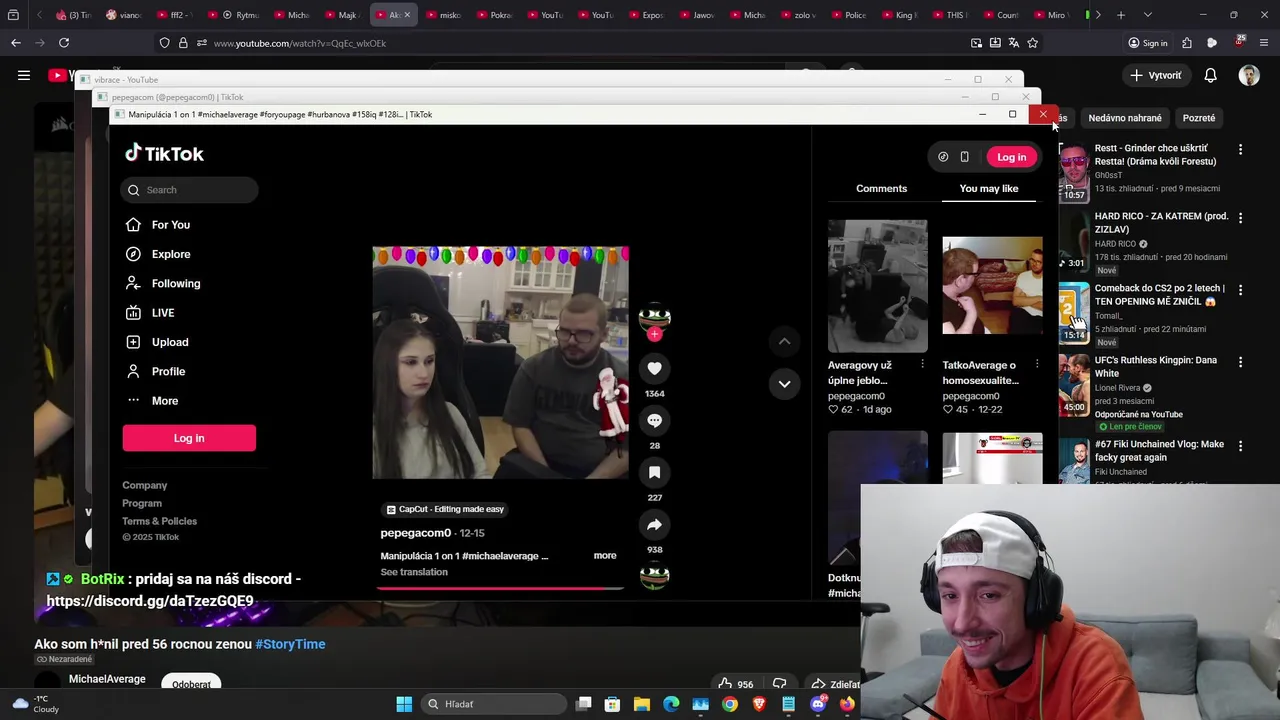This screenshot has width=1280, height=720.
Task: Like the TikTok video with the heart icon
Action: [654, 369]
